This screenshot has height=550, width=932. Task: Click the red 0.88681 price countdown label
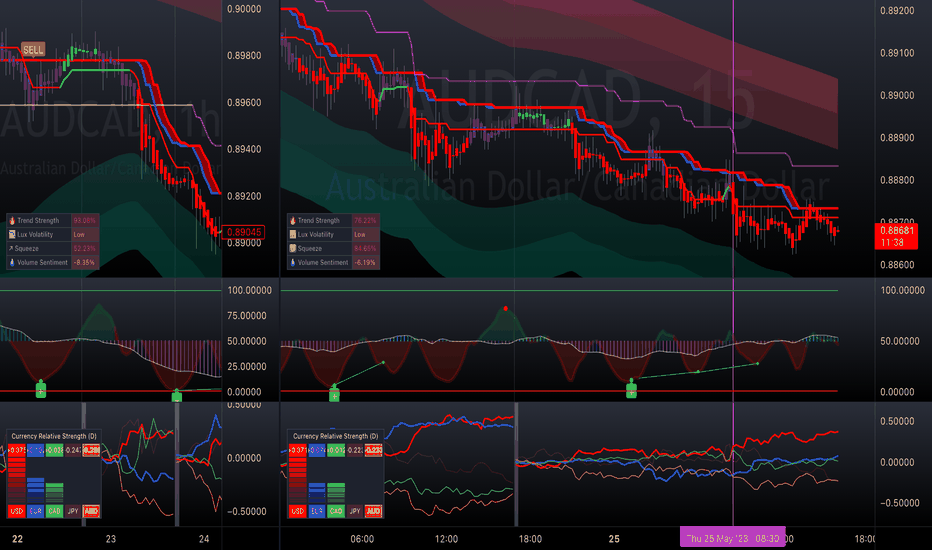[897, 236]
